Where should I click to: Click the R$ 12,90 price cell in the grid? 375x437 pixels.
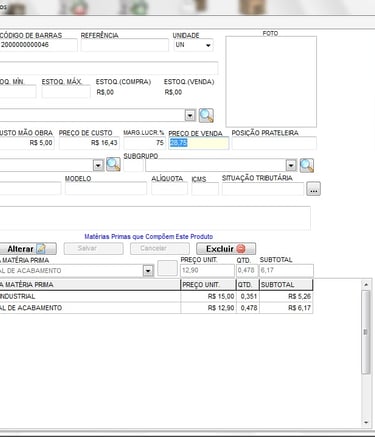(208, 308)
